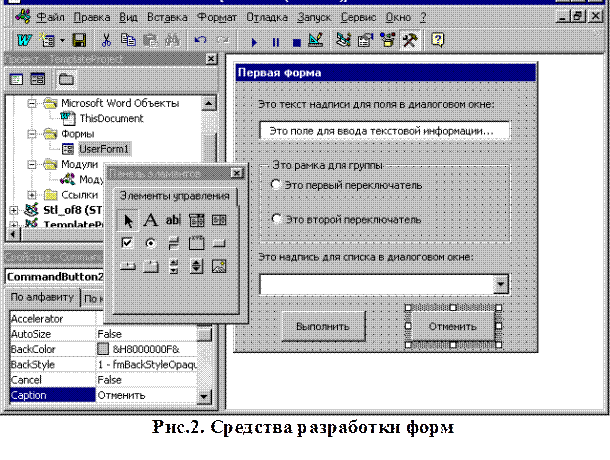Click the Help question mark toolbar icon
Image resolution: width=610 pixels, height=460 pixels.
(438, 40)
